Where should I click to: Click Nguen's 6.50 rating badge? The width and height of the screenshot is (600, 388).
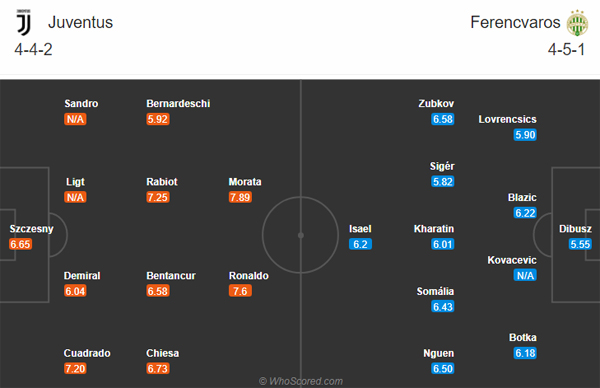[x=443, y=368]
